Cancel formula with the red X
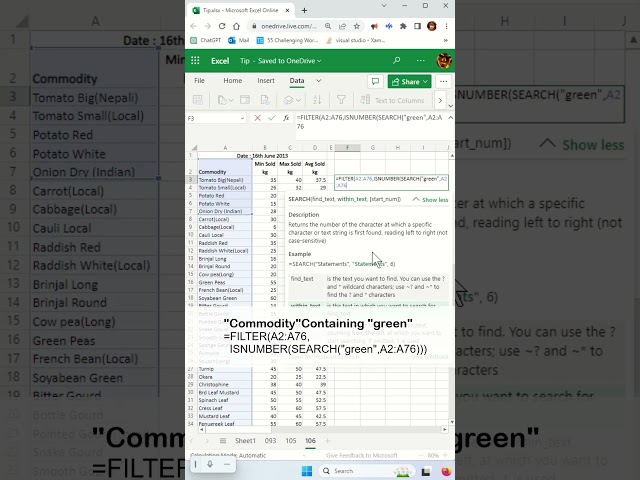The width and height of the screenshot is (640, 480). pos(257,118)
